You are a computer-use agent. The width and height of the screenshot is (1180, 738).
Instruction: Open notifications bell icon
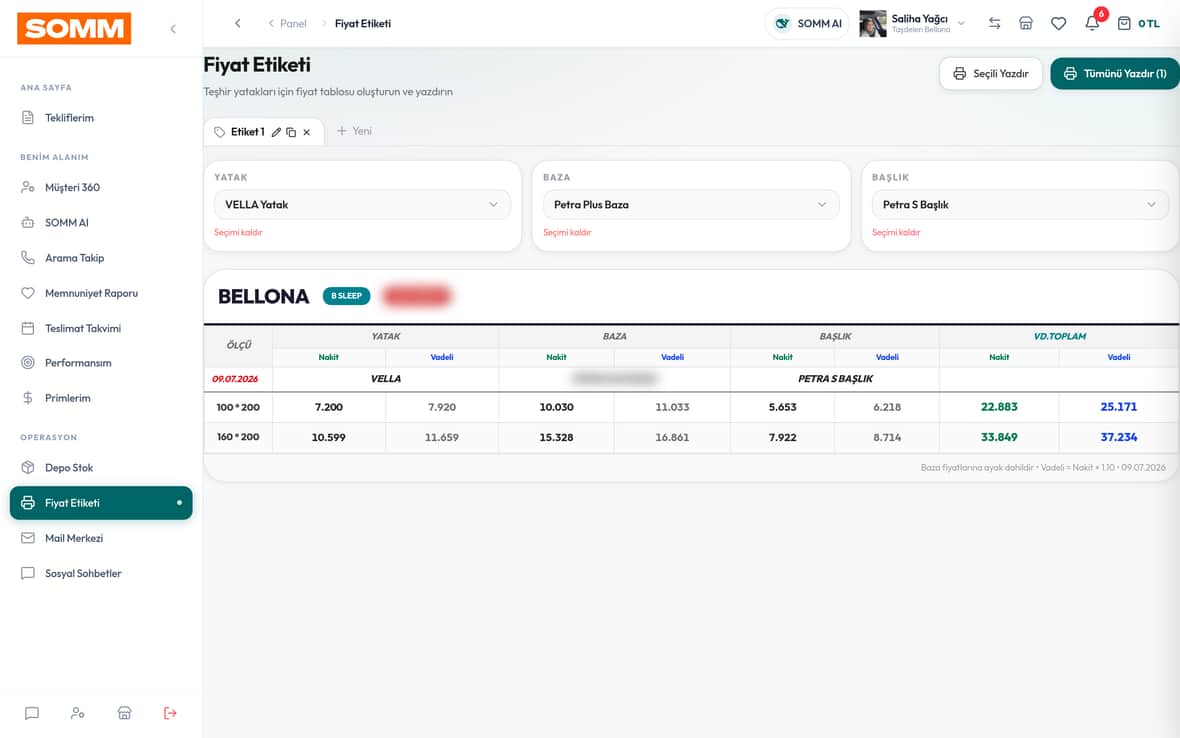pyautogui.click(x=1092, y=23)
